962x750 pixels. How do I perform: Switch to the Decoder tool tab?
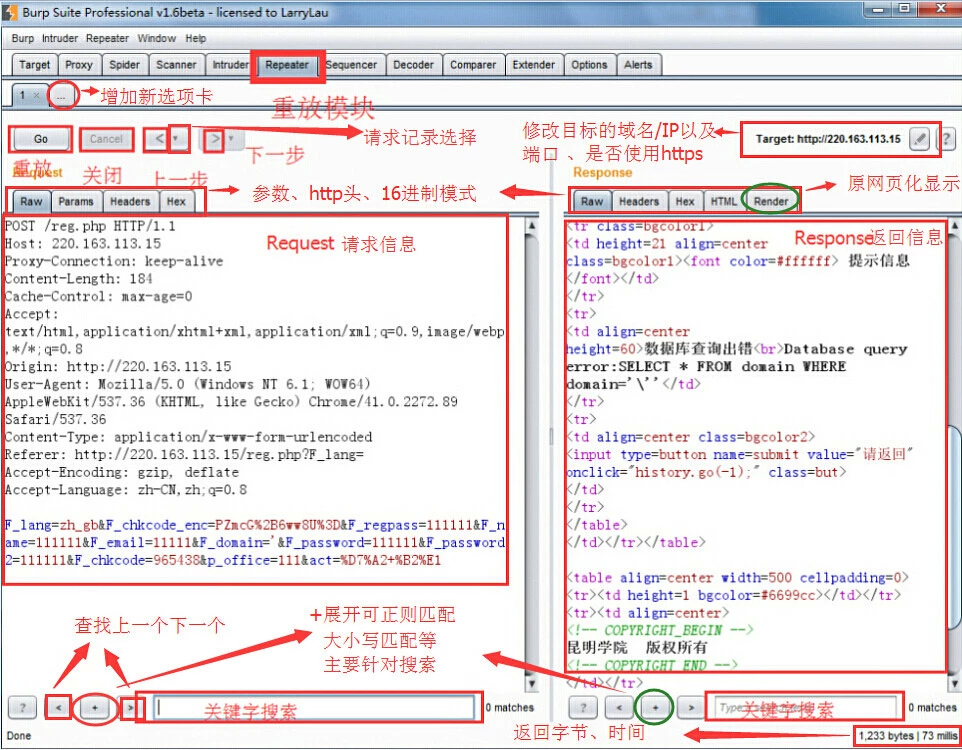point(414,64)
